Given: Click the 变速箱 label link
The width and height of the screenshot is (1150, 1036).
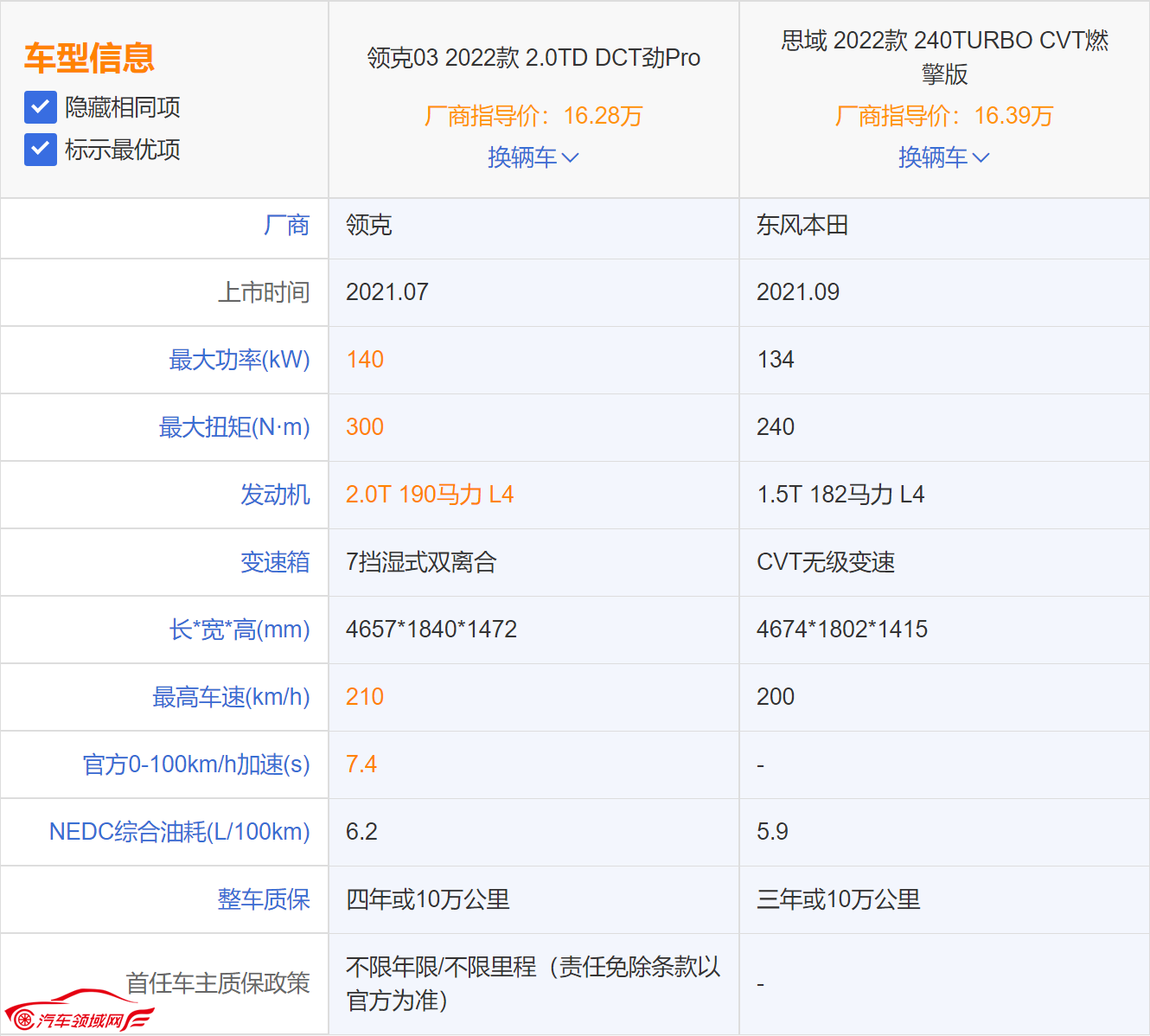Looking at the screenshot, I should (275, 562).
